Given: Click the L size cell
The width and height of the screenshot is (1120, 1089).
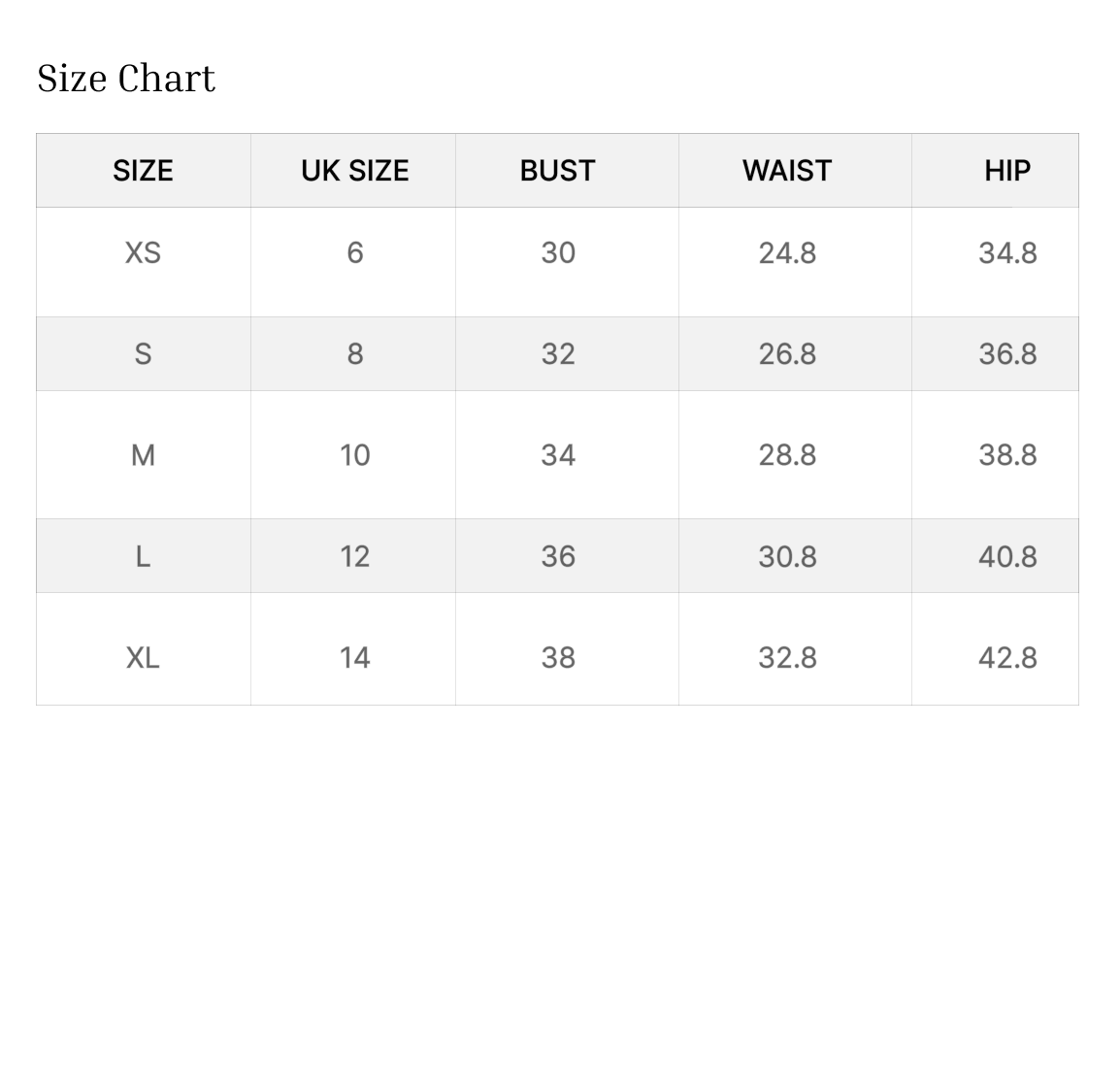Looking at the screenshot, I should coord(143,556).
